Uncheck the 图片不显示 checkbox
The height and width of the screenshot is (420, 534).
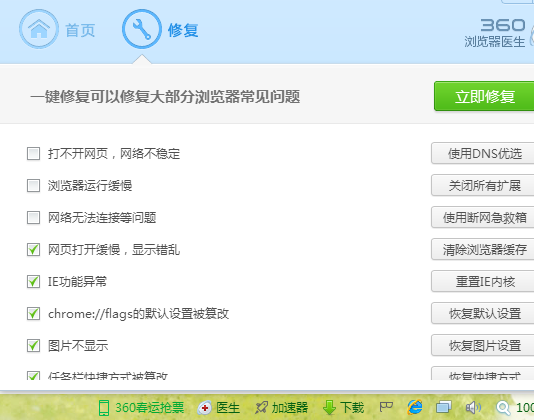tap(33, 346)
